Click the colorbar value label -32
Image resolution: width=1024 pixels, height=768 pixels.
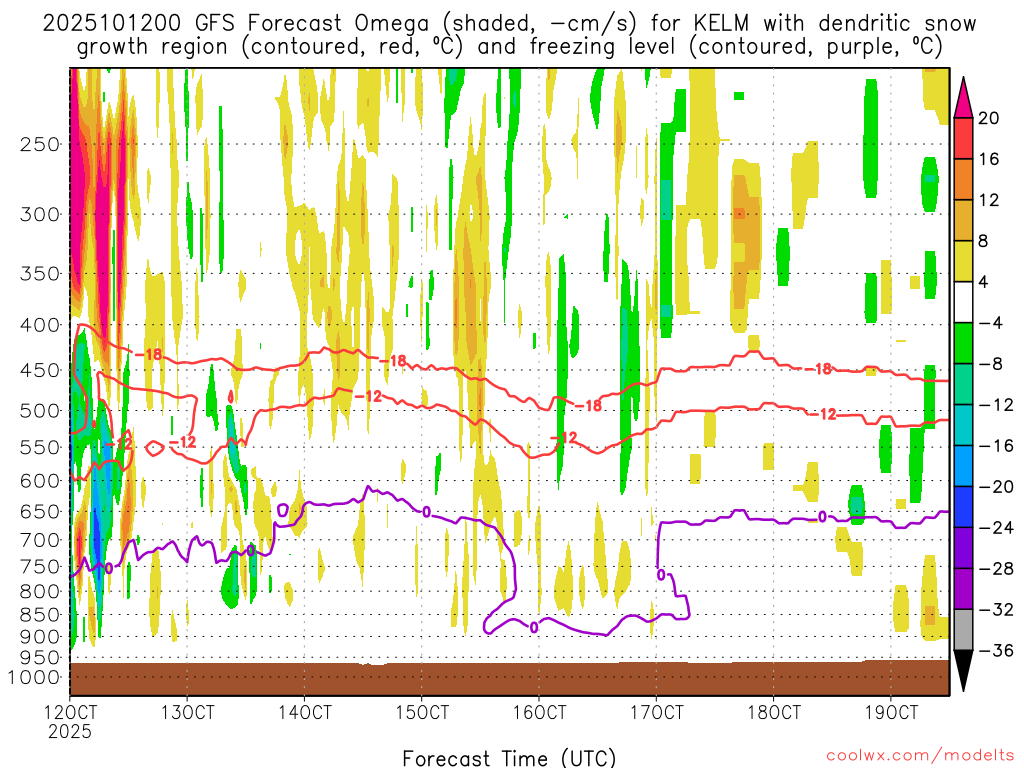(996, 610)
